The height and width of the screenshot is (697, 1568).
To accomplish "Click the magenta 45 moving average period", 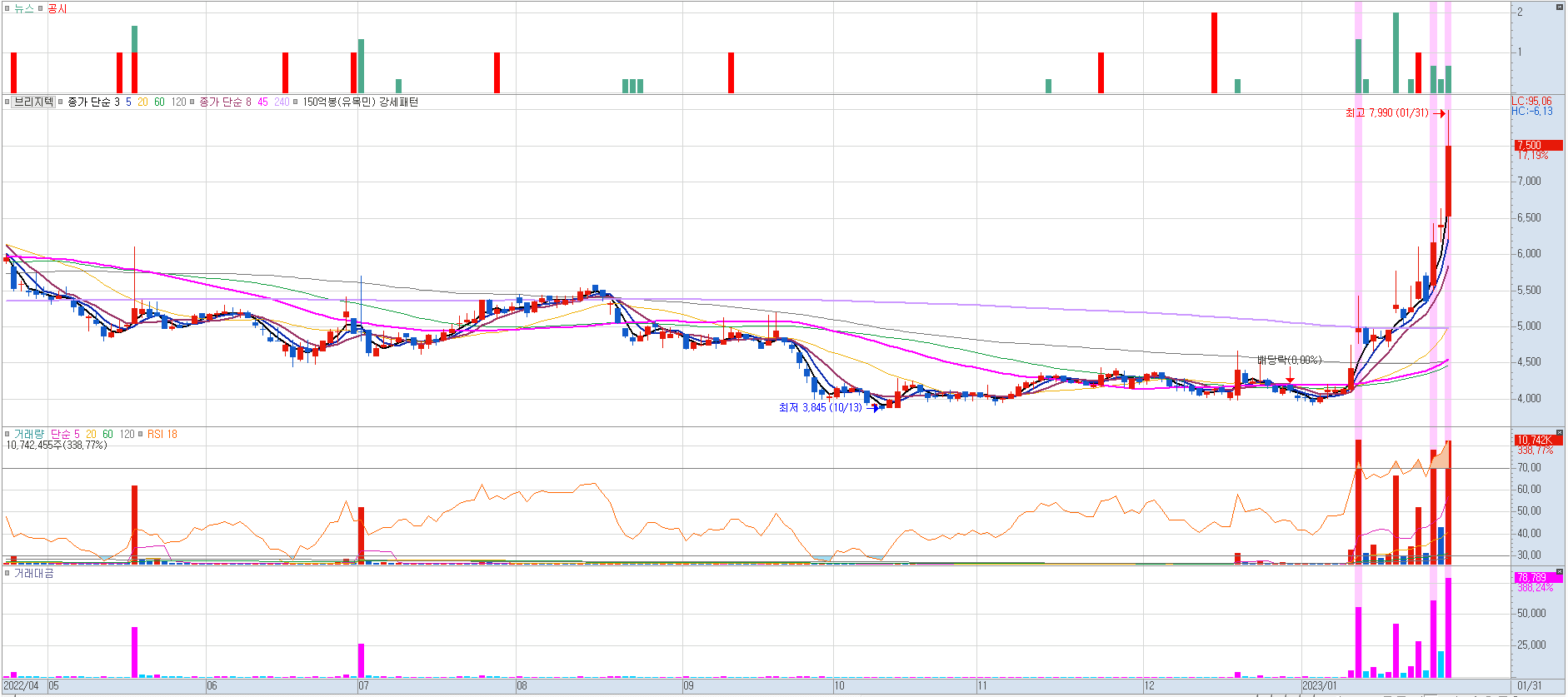I will point(262,102).
